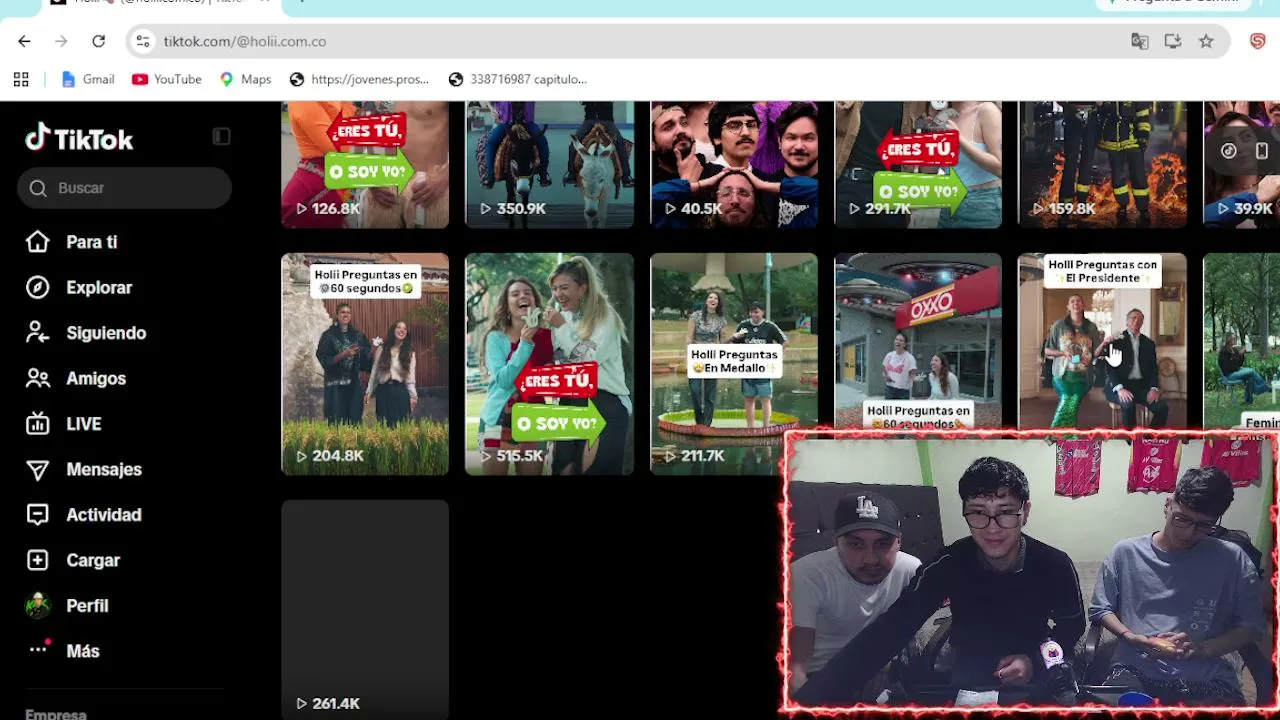
Task: Click the Para ti home icon
Action: tap(37, 242)
